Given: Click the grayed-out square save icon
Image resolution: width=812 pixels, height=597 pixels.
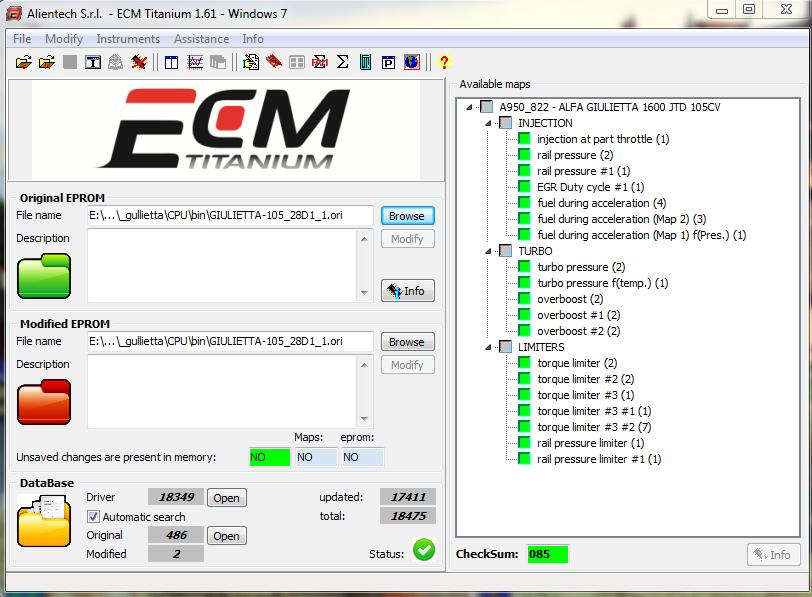Looking at the screenshot, I should click(x=70, y=62).
